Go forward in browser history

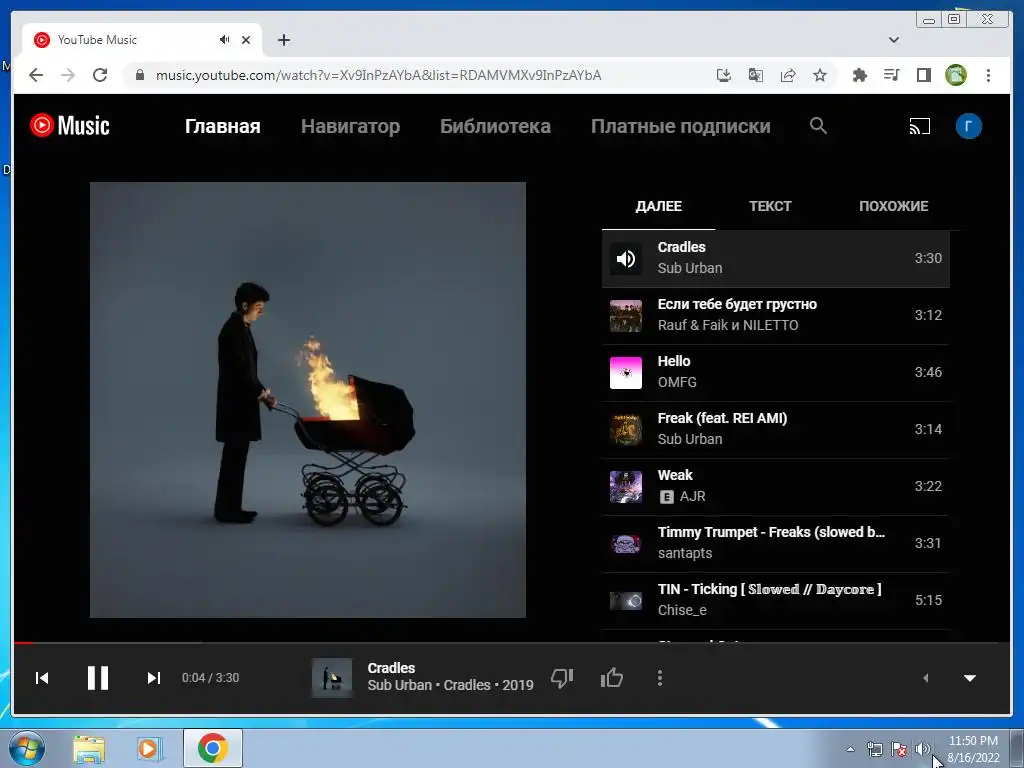68,75
